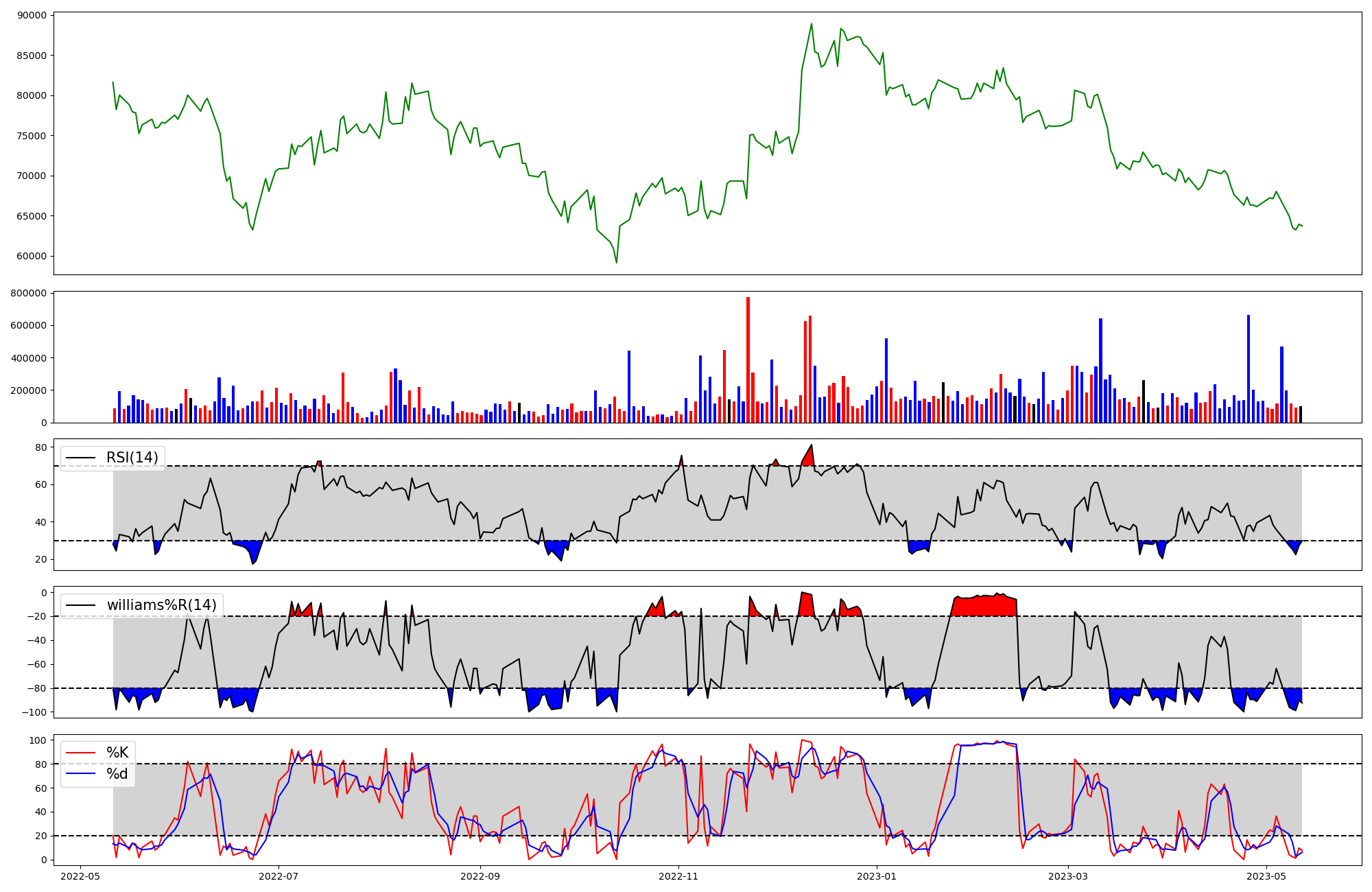Click the blue %d line sample in legend
This screenshot has width=1372, height=892.
[x=81, y=774]
